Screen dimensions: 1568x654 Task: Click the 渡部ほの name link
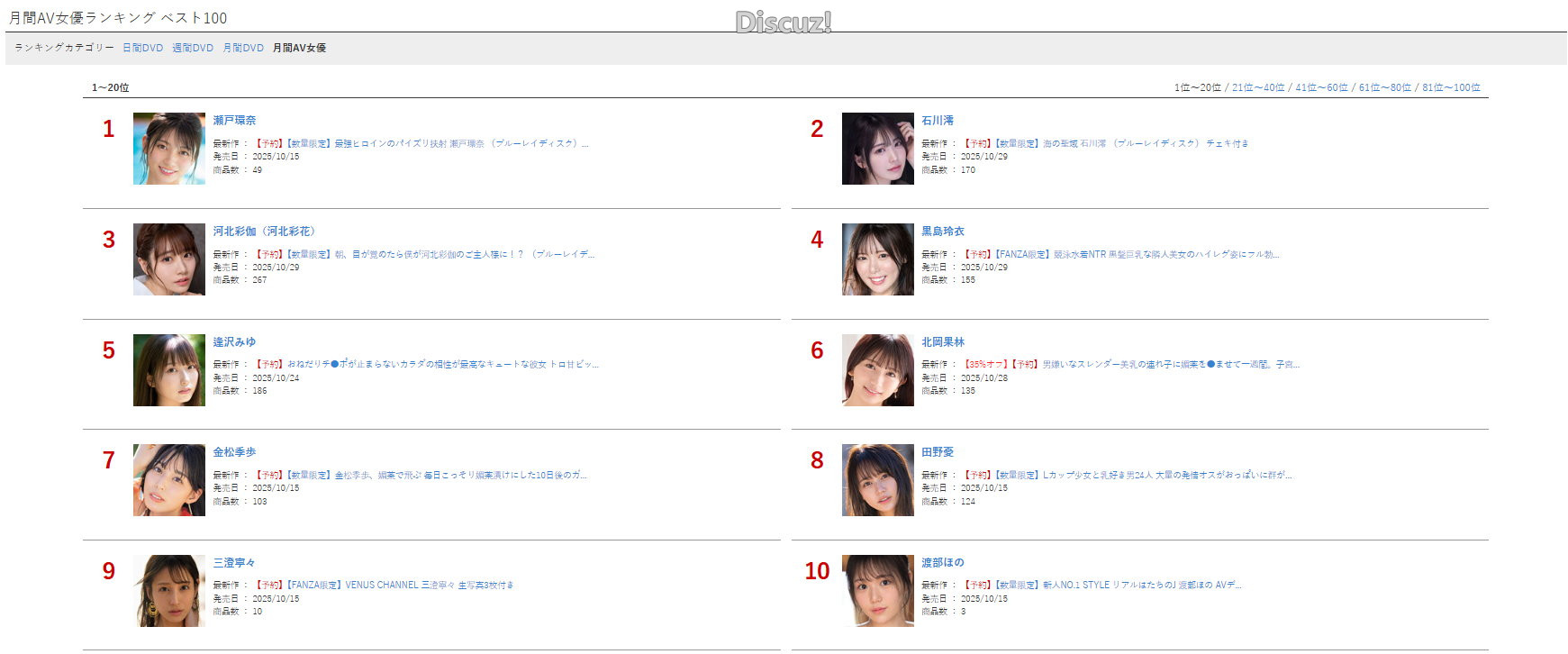(x=943, y=563)
